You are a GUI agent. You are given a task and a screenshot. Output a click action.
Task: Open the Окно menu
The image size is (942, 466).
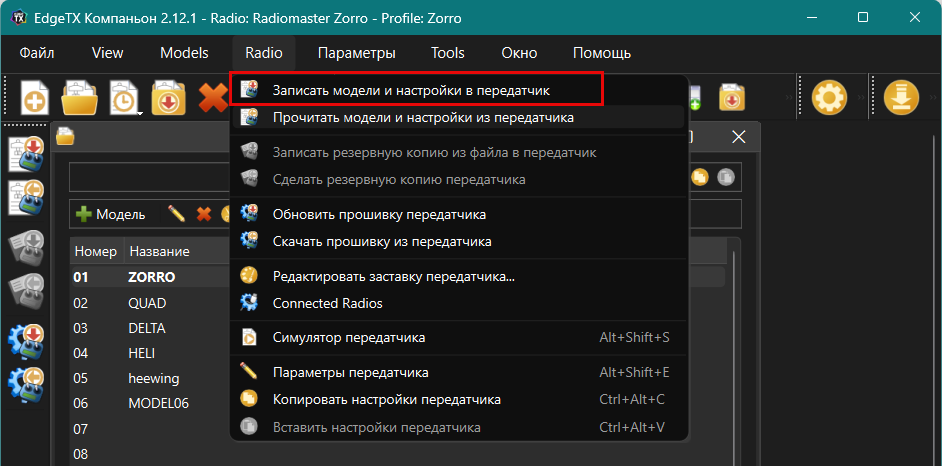[x=519, y=53]
